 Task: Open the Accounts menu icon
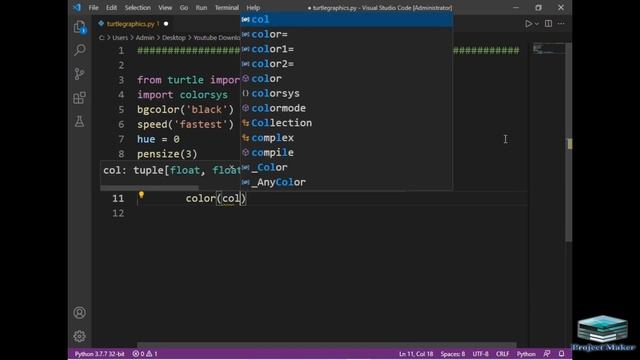80,313
